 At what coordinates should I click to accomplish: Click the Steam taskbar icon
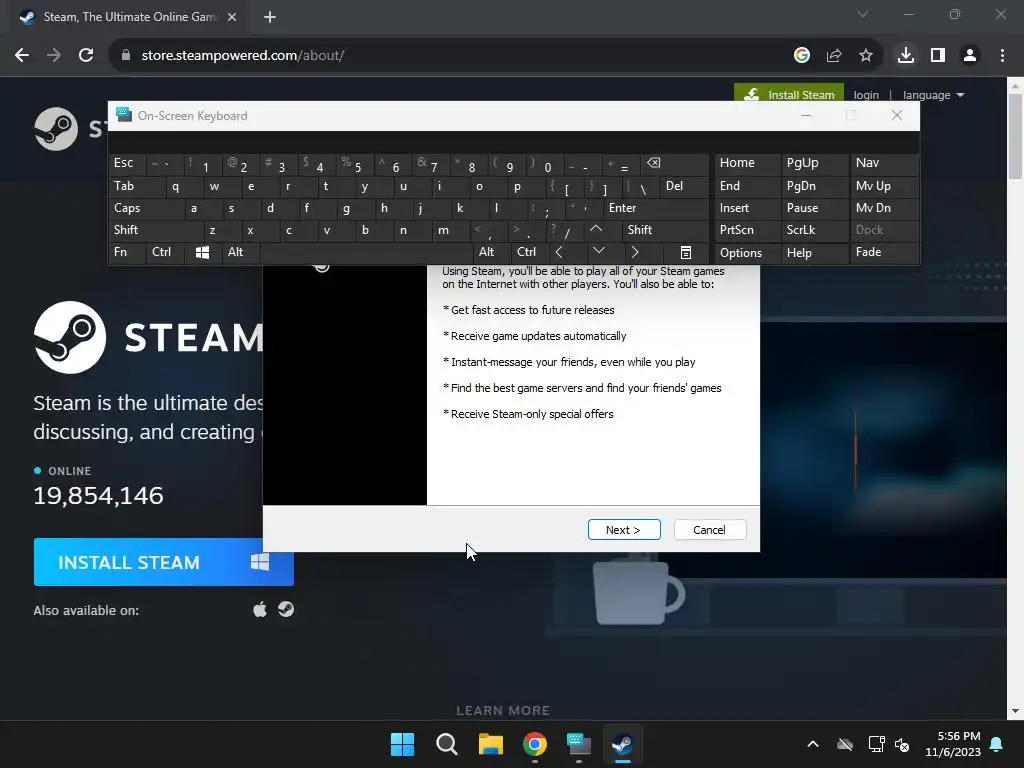(x=622, y=744)
